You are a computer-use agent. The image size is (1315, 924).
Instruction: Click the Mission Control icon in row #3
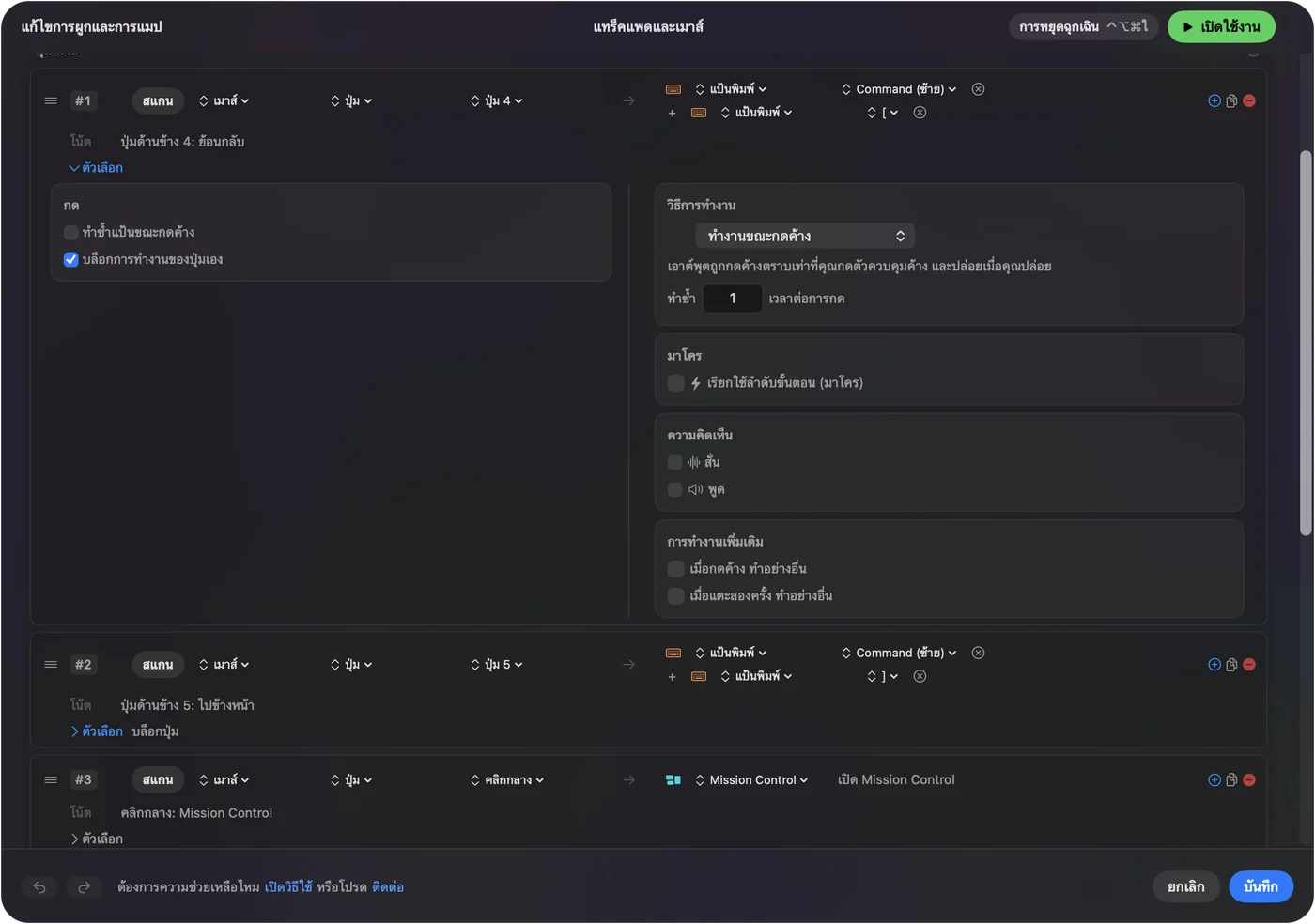point(673,779)
